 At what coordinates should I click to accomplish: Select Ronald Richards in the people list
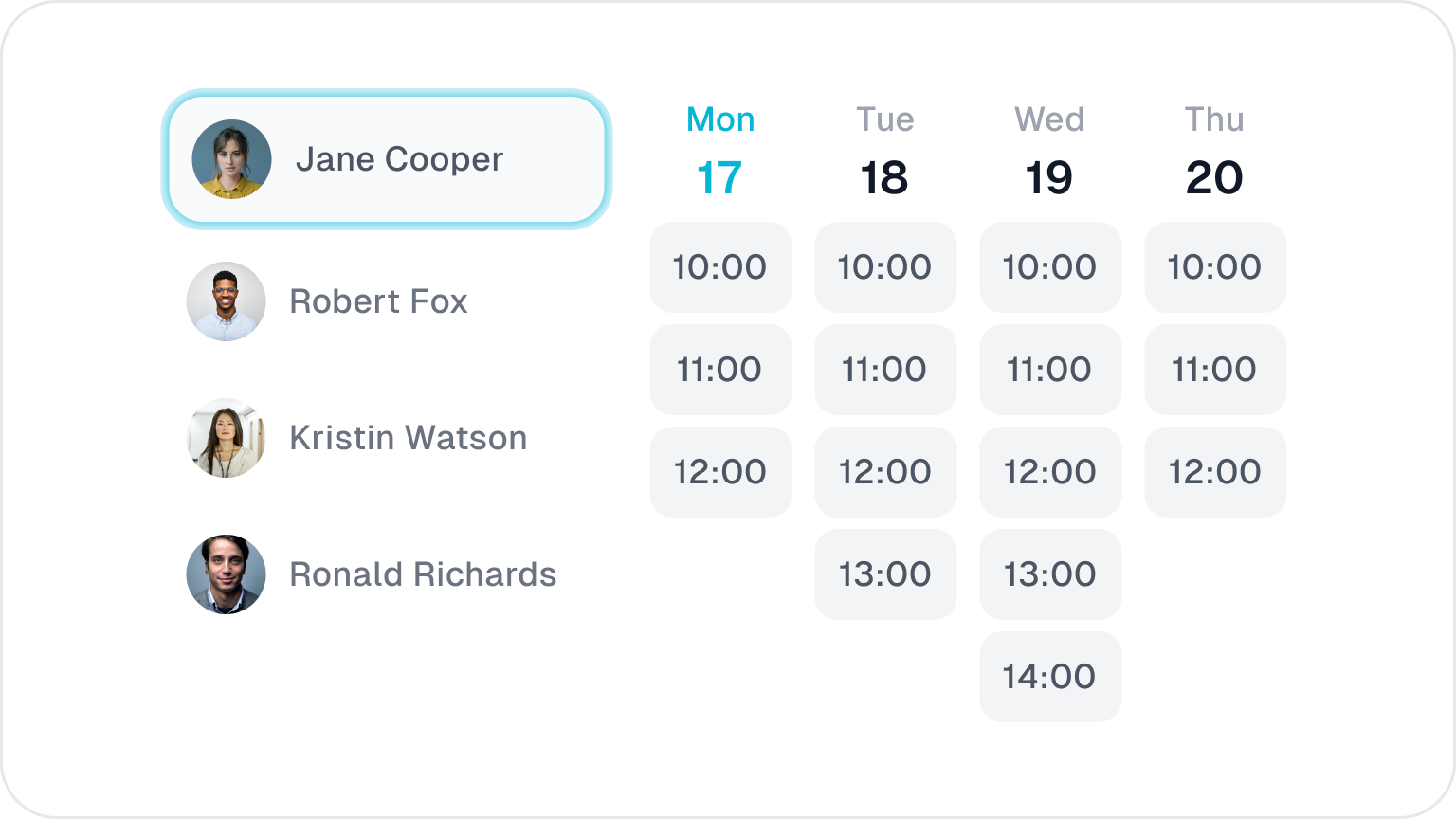coord(423,574)
